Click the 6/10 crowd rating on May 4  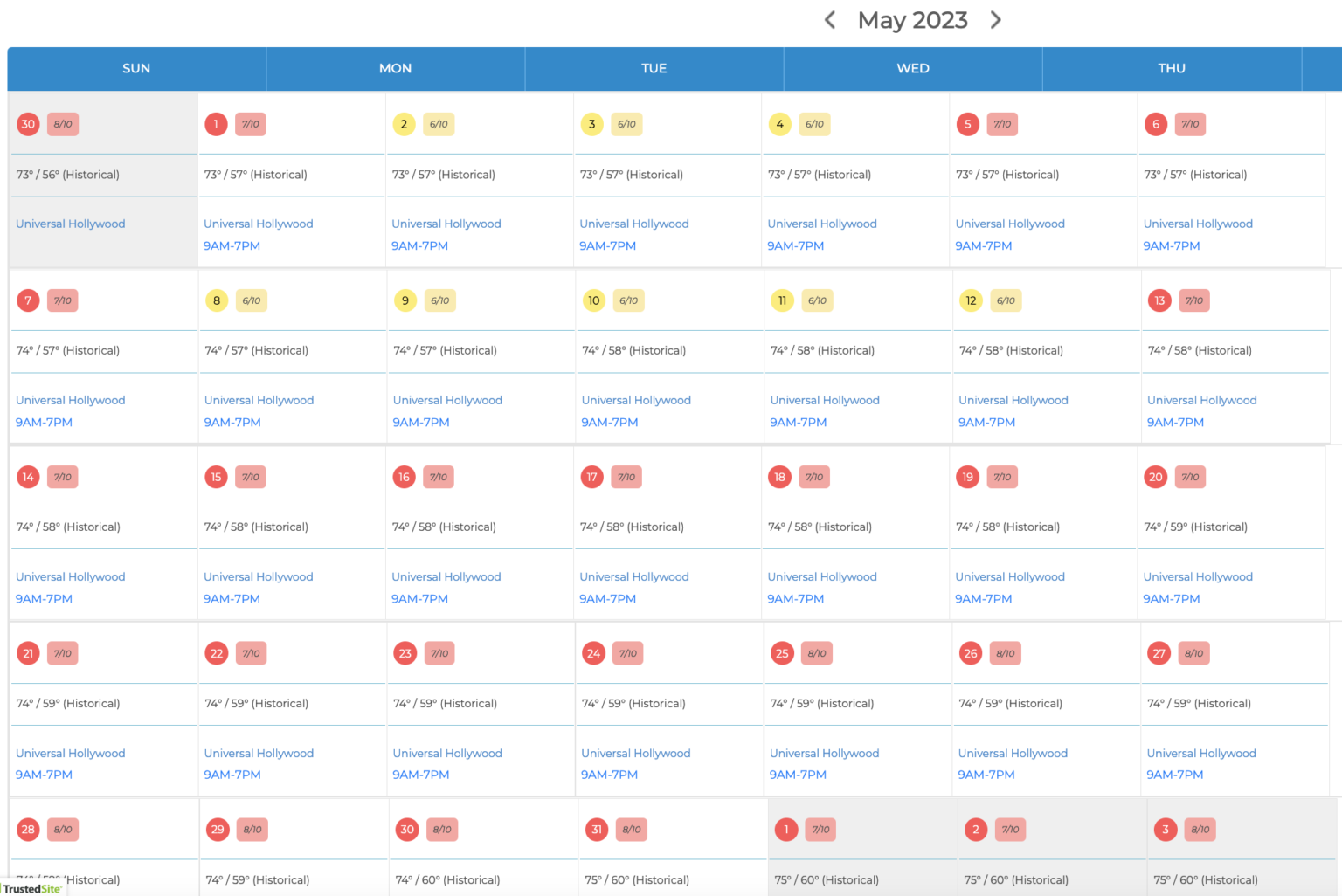(x=814, y=124)
